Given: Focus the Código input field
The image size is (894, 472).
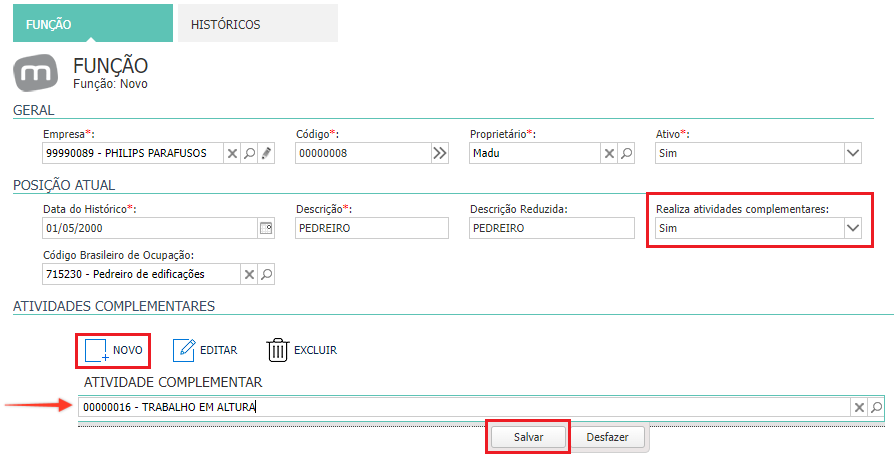Looking at the screenshot, I should tap(363, 153).
